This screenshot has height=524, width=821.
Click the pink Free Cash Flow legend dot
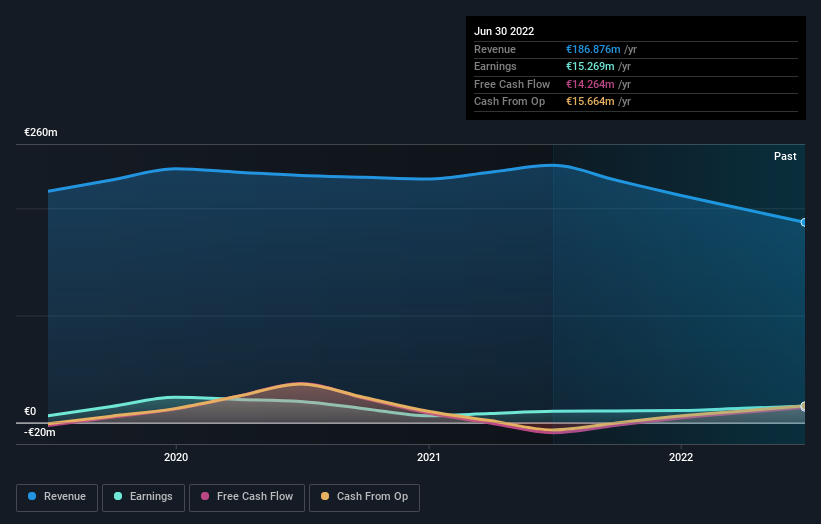(205, 496)
